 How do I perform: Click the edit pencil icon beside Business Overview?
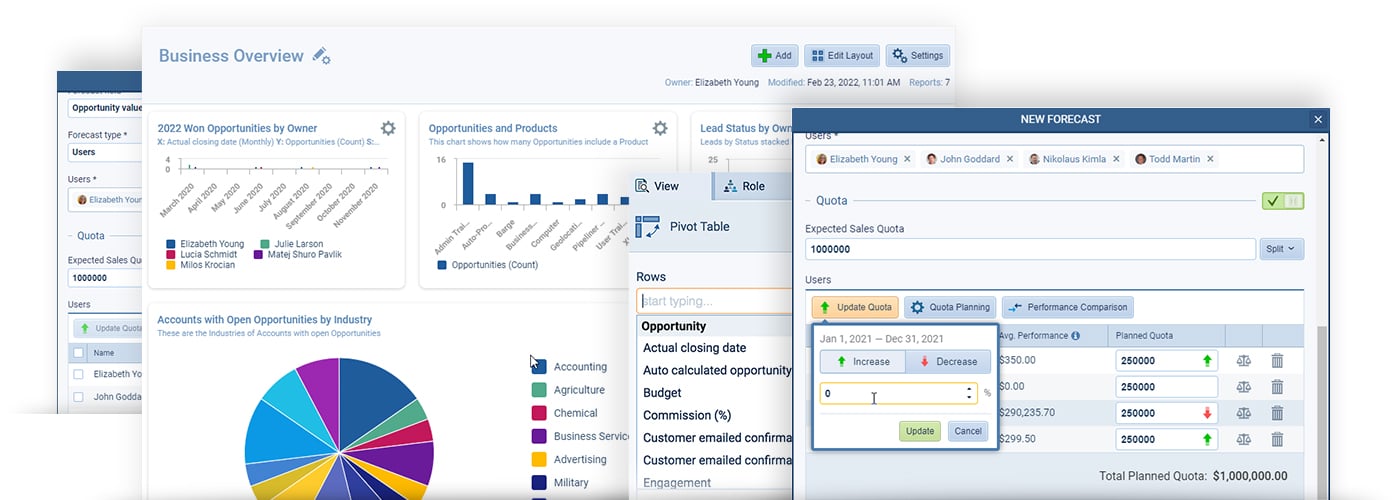321,57
